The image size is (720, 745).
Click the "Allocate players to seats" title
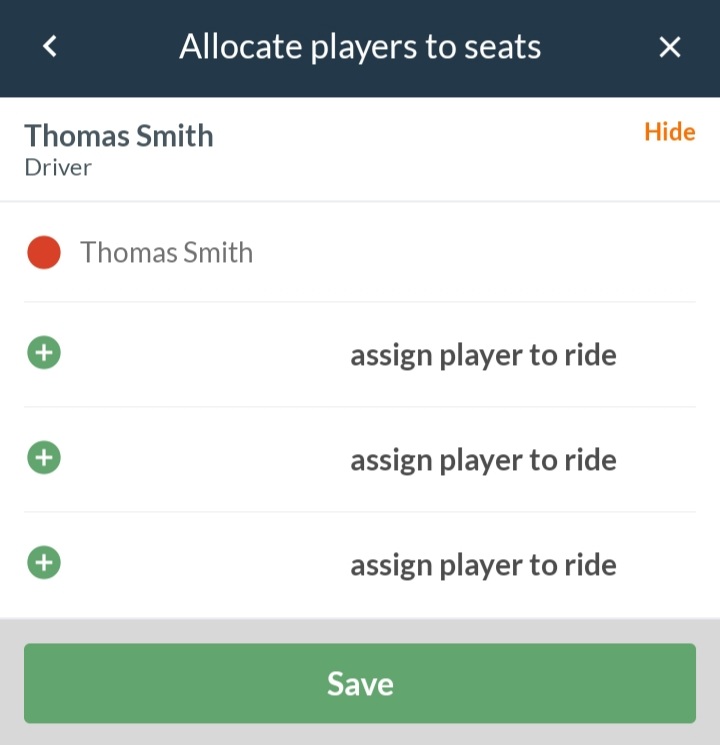coord(360,47)
